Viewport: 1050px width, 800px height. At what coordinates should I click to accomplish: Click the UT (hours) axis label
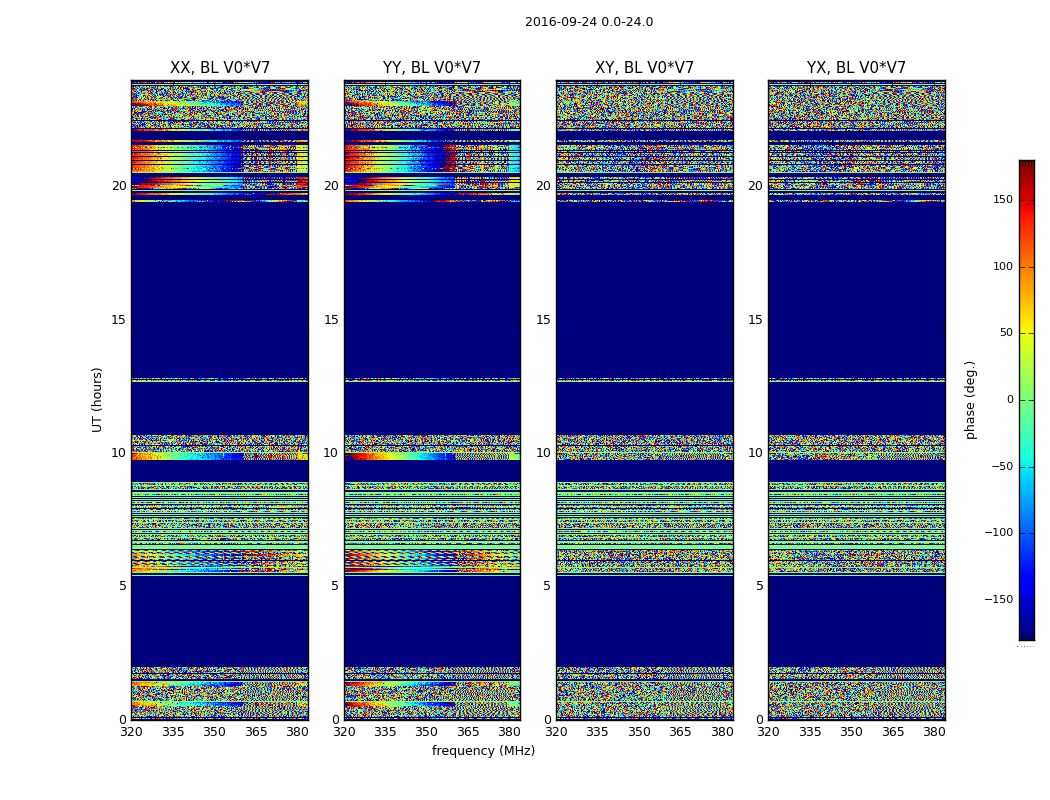98,399
